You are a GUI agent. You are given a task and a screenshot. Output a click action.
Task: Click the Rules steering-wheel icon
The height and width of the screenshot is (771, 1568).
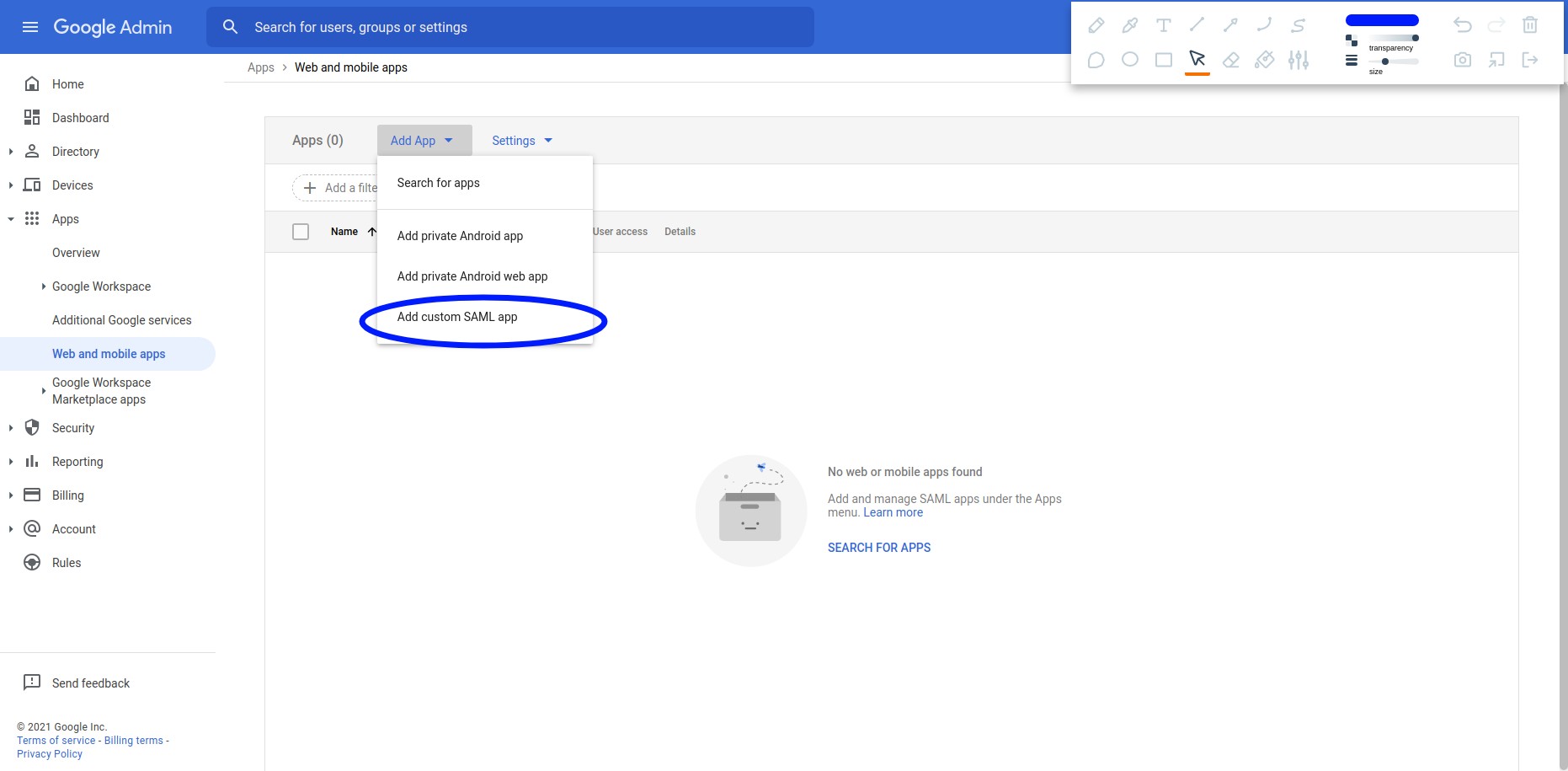[x=32, y=563]
